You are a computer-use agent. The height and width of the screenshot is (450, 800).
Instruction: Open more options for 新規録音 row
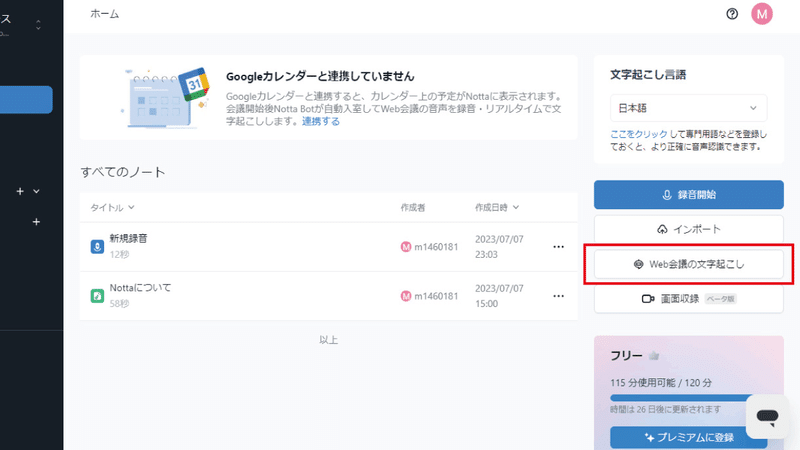click(559, 247)
